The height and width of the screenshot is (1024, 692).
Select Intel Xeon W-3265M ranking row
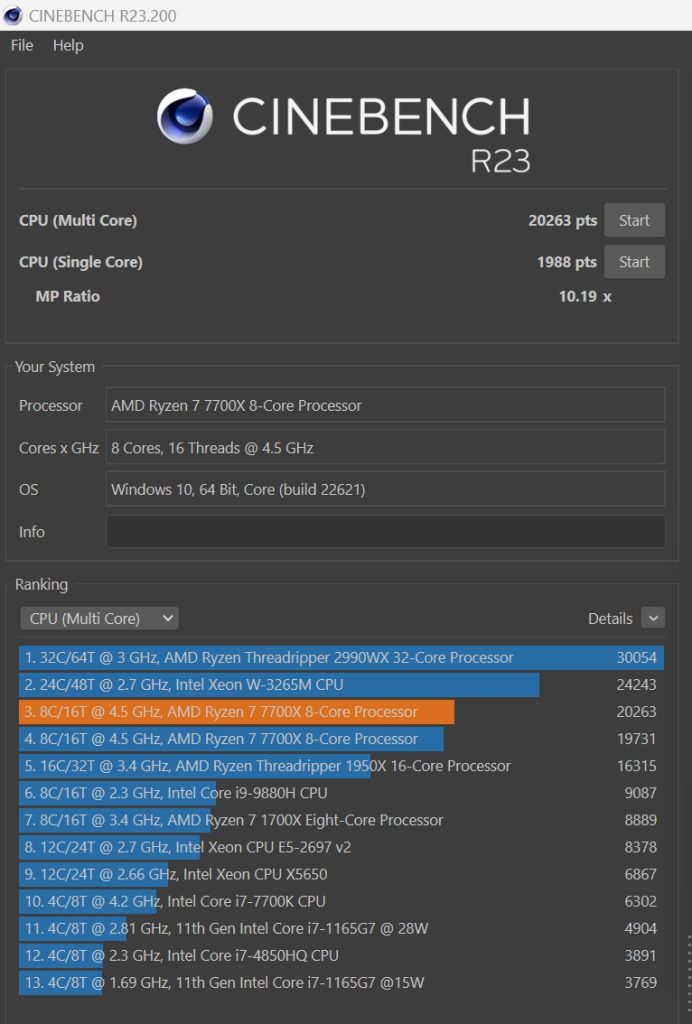(341, 684)
